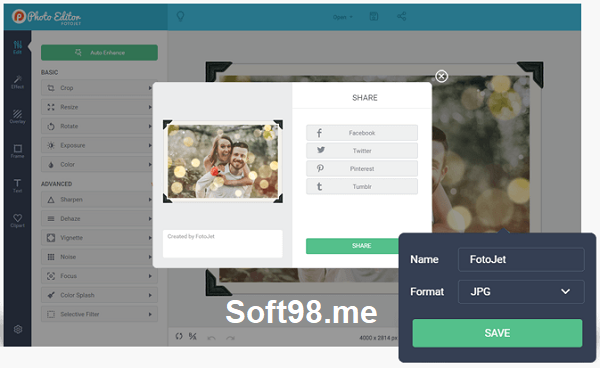Expand the Noise option arrow
The width and height of the screenshot is (600, 368).
[150, 257]
